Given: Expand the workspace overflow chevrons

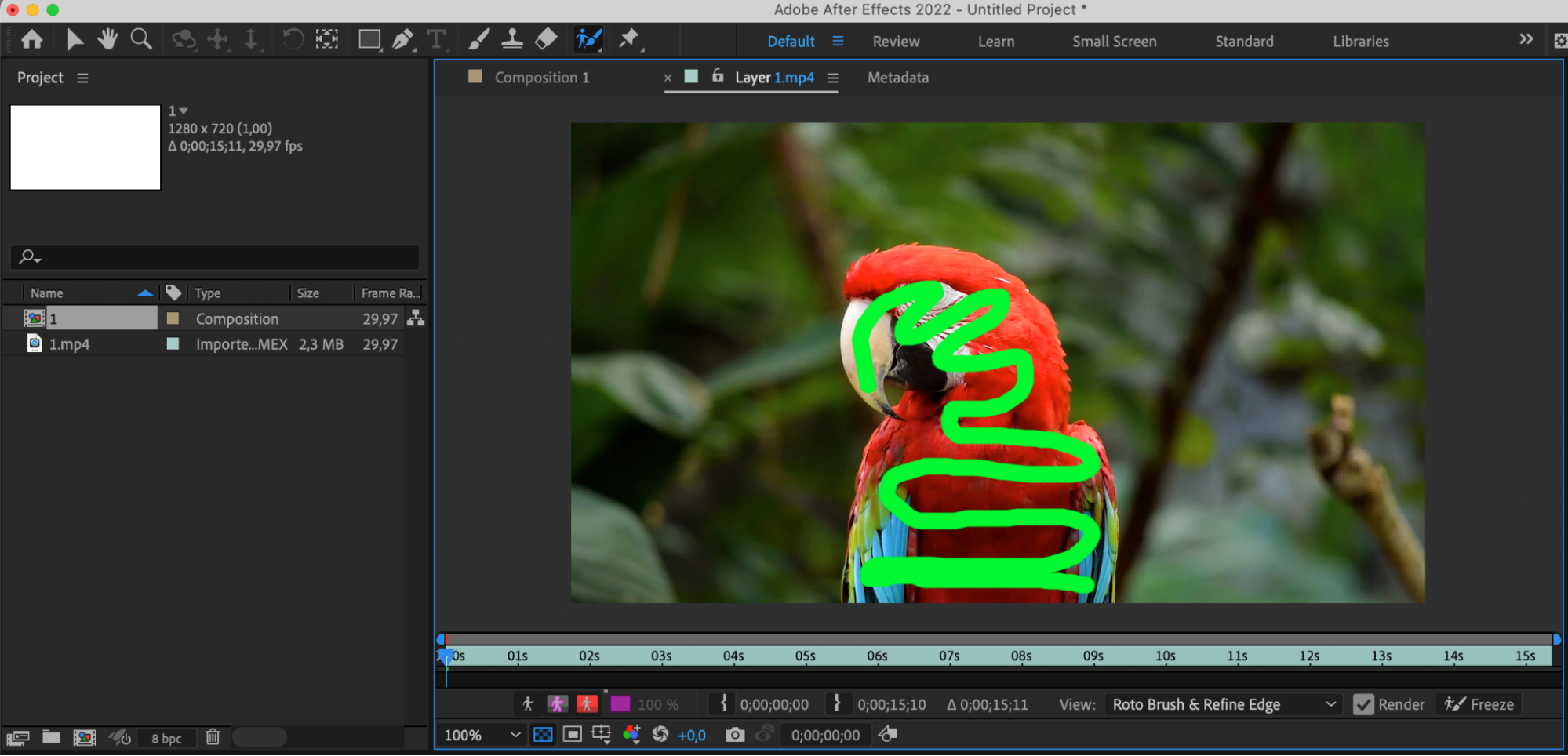Looking at the screenshot, I should click(x=1526, y=39).
